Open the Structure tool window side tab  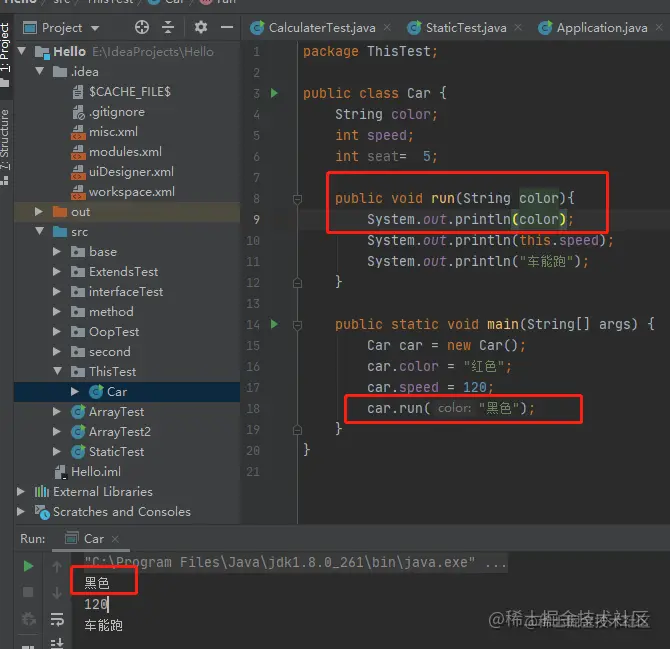pyautogui.click(x=5, y=147)
